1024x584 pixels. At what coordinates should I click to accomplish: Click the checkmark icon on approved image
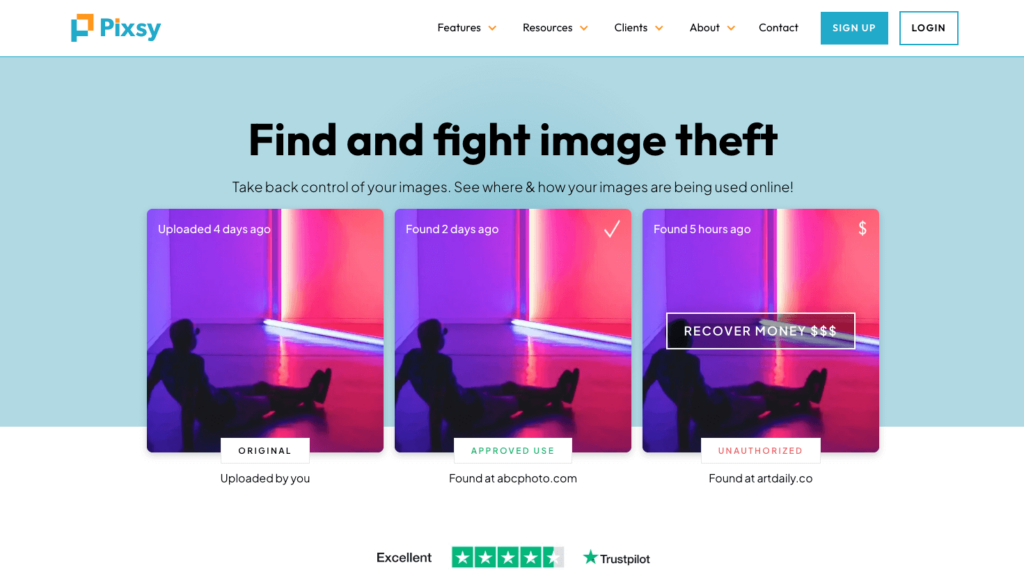(x=612, y=229)
